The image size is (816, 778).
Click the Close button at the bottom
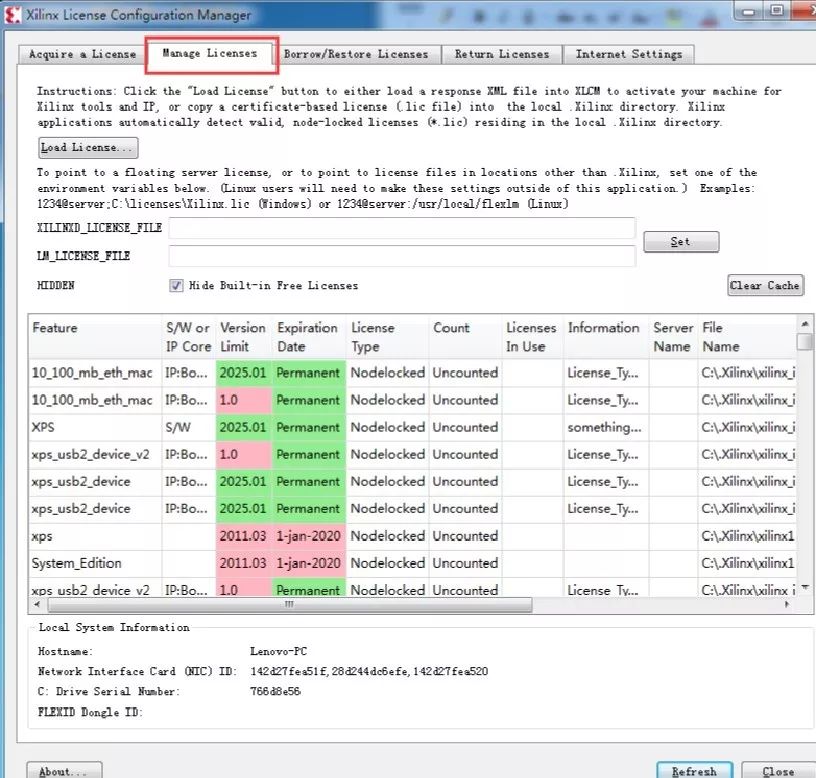(x=778, y=771)
